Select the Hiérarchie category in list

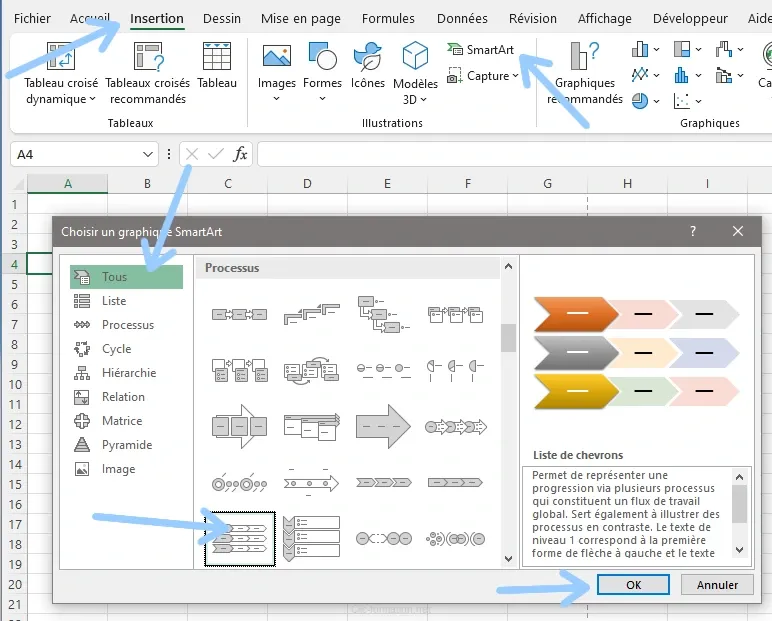[x=128, y=373]
